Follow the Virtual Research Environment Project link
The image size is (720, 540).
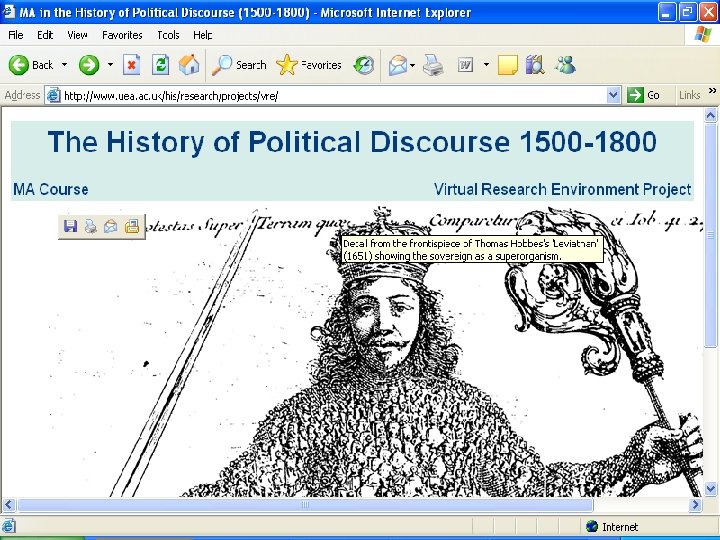click(x=562, y=189)
